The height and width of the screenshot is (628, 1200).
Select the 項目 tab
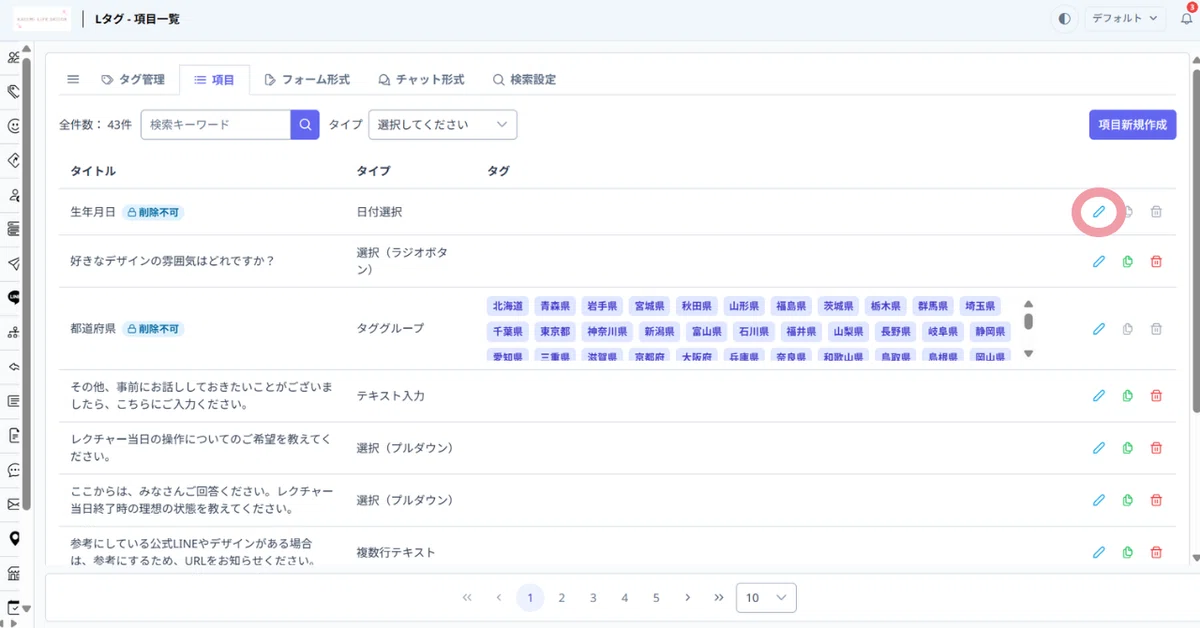(215, 79)
